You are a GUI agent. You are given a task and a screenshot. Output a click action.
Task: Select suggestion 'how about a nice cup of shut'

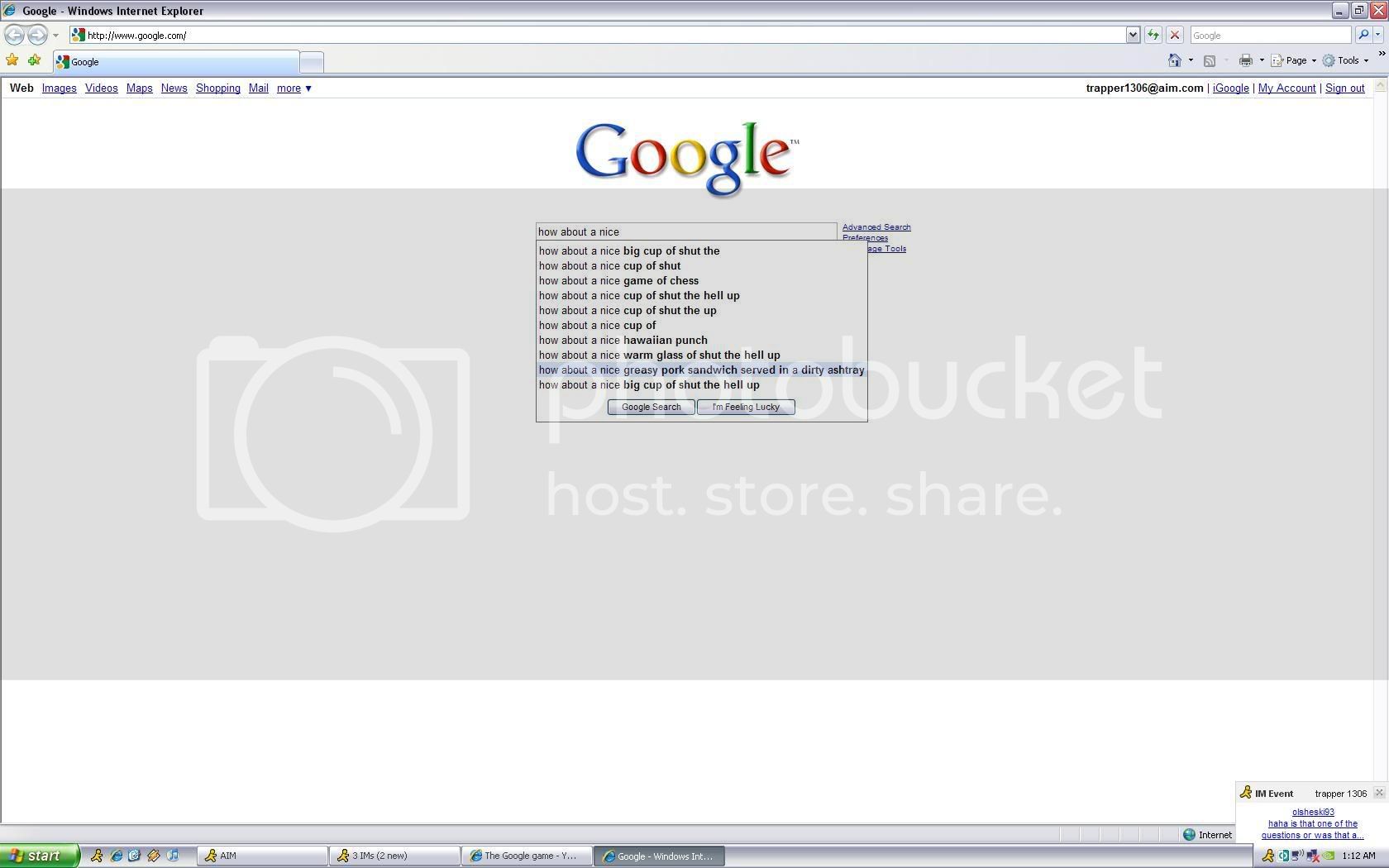pos(701,265)
